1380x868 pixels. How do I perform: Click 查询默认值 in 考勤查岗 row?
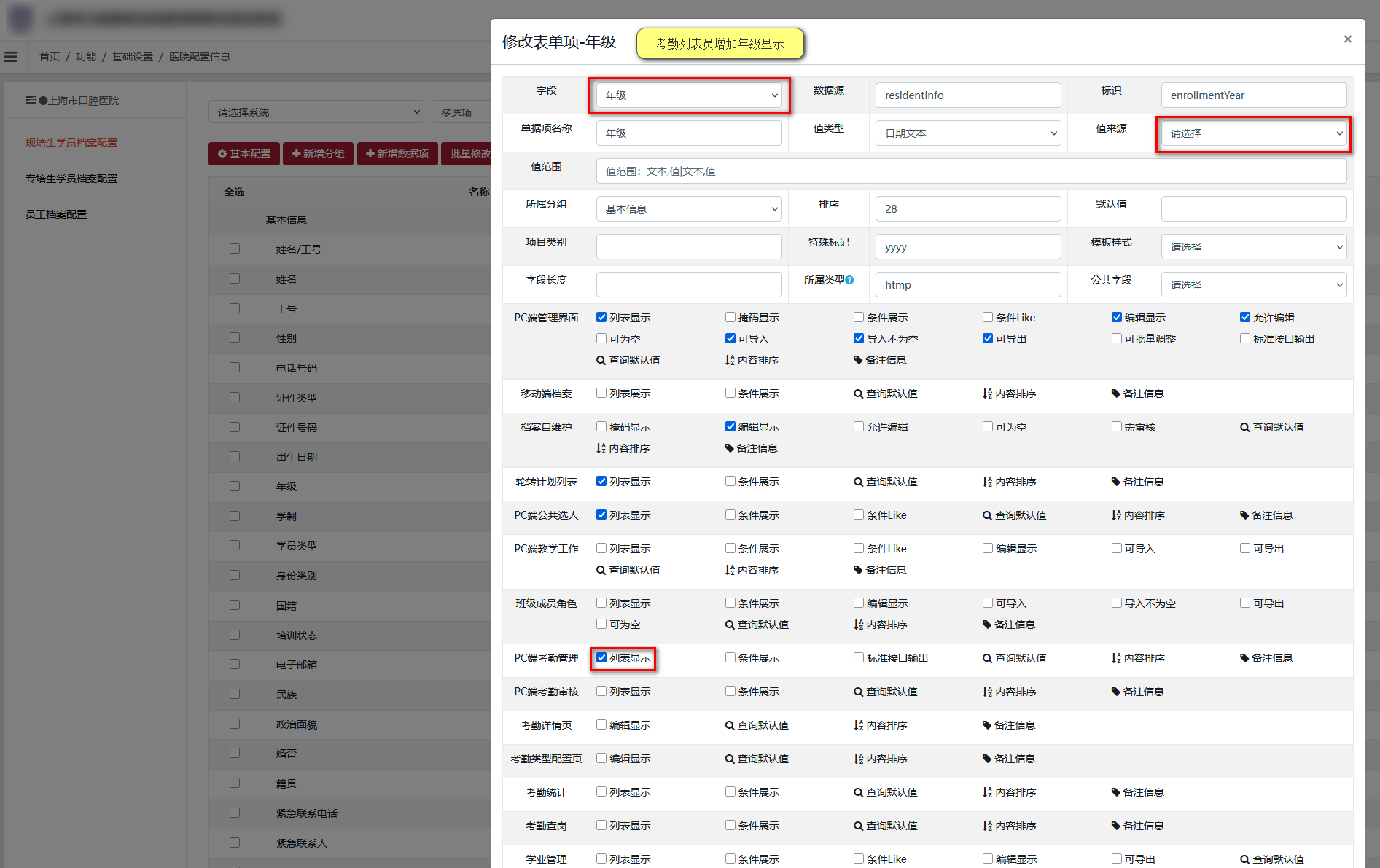pyautogui.click(x=886, y=826)
